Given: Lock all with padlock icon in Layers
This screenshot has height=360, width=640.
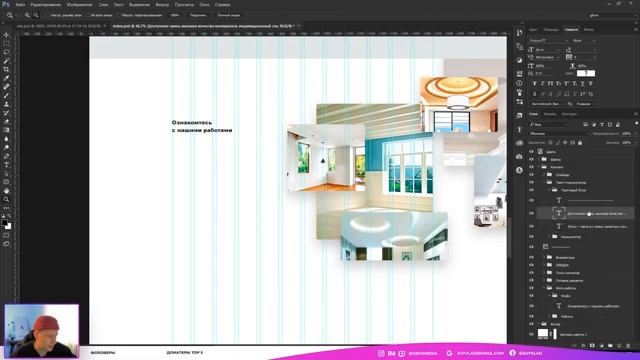Looking at the screenshot, I should [x=580, y=143].
